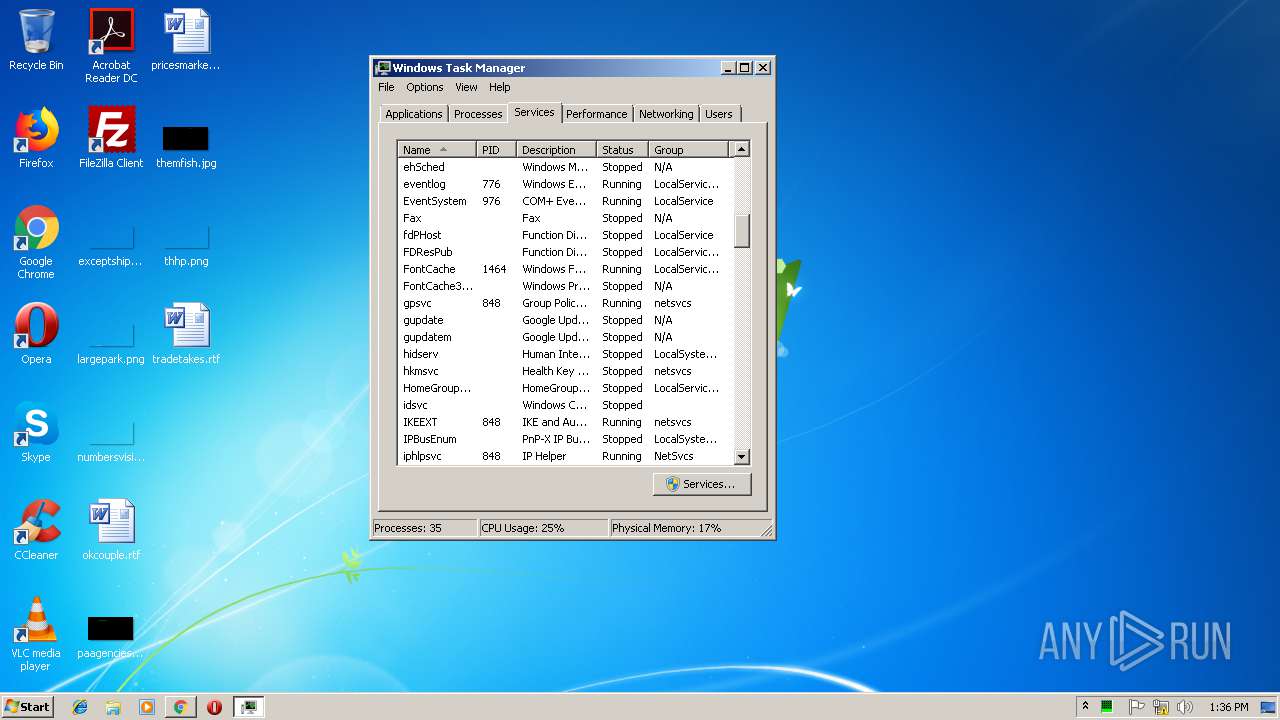Select the fdPHost service row
This screenshot has height=720, width=1280.
[565, 235]
